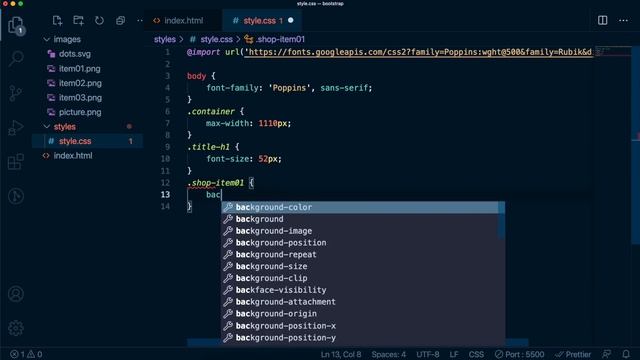The height and width of the screenshot is (360, 640).
Task: Collapse all folders in Explorer
Action: click(x=120, y=20)
